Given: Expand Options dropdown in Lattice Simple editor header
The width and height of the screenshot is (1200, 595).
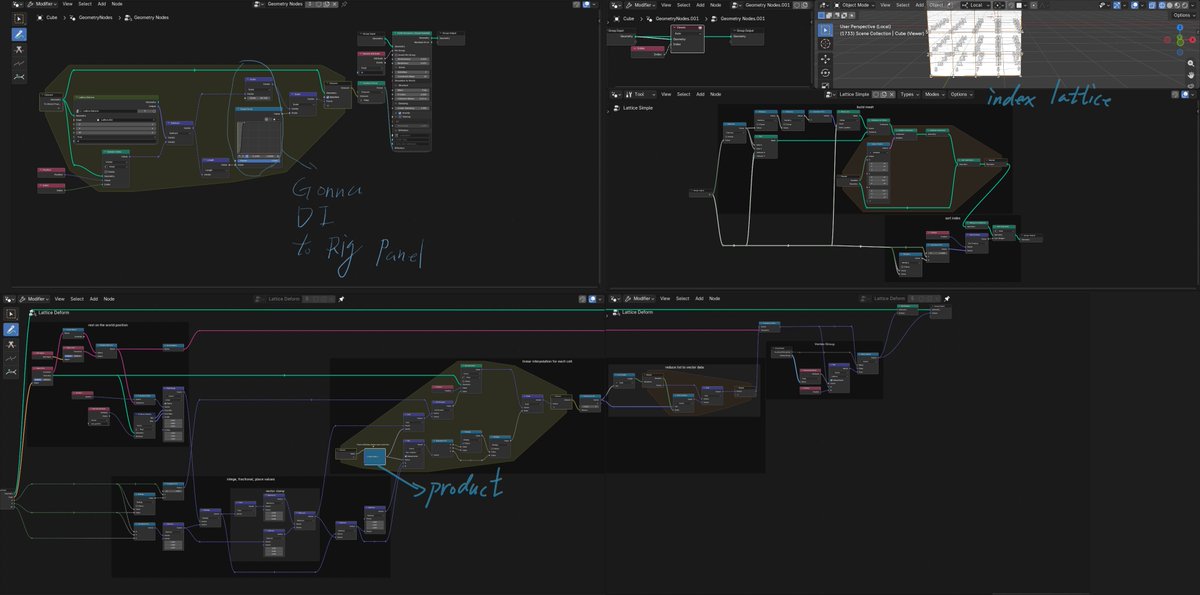Looking at the screenshot, I should (961, 94).
